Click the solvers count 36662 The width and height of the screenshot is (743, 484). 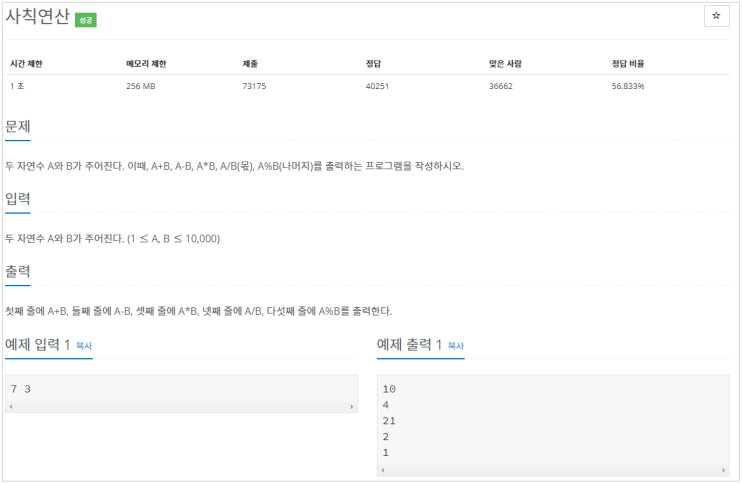(501, 86)
